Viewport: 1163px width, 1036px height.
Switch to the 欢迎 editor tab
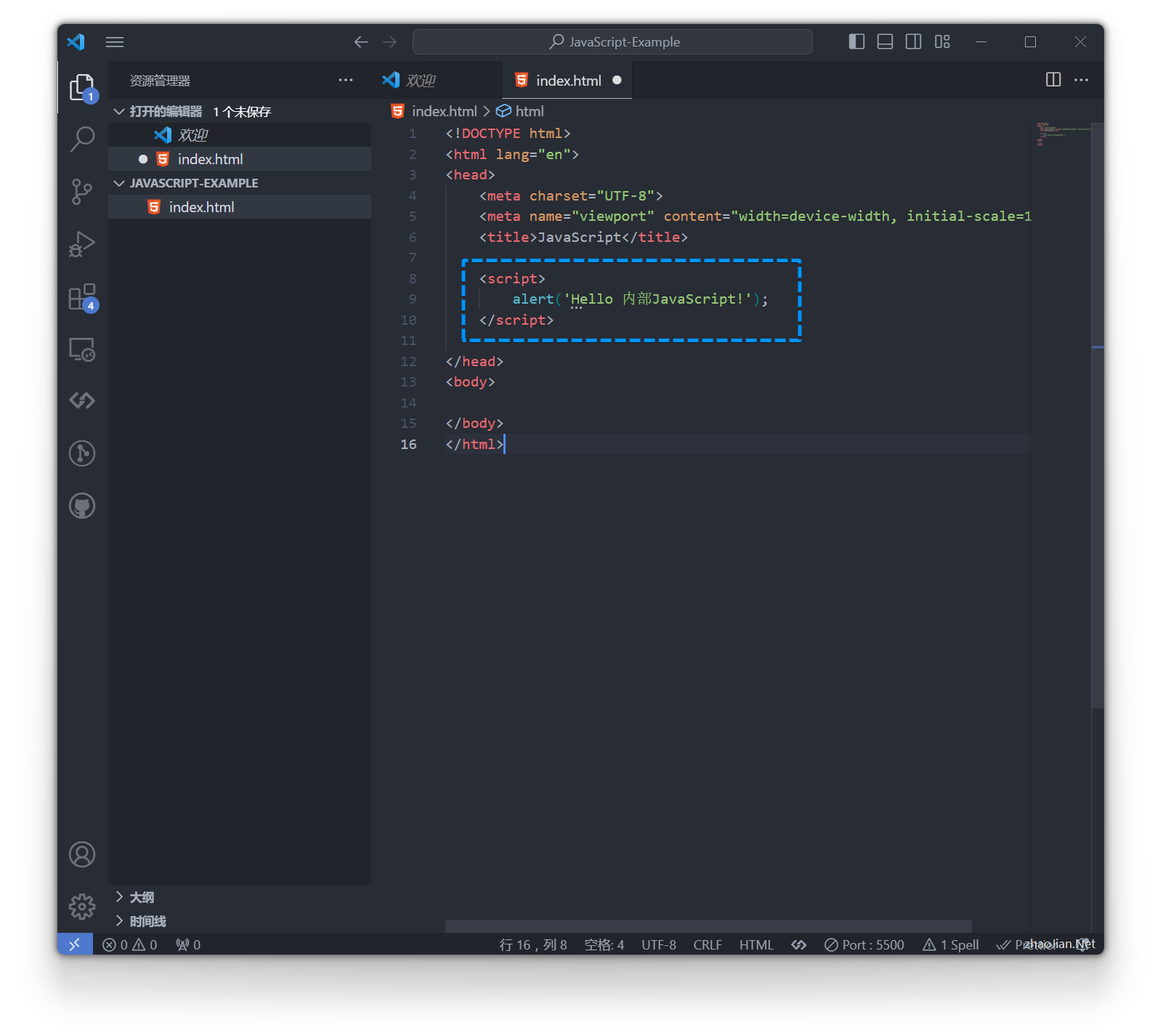point(420,81)
